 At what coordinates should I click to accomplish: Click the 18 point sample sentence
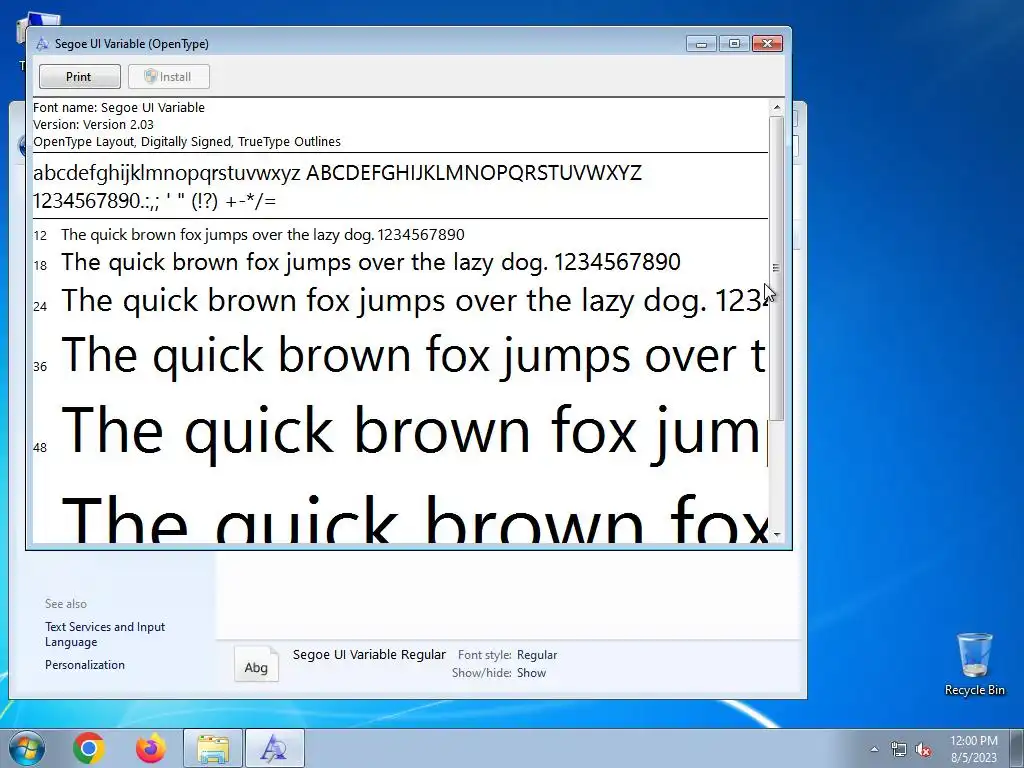(370, 263)
